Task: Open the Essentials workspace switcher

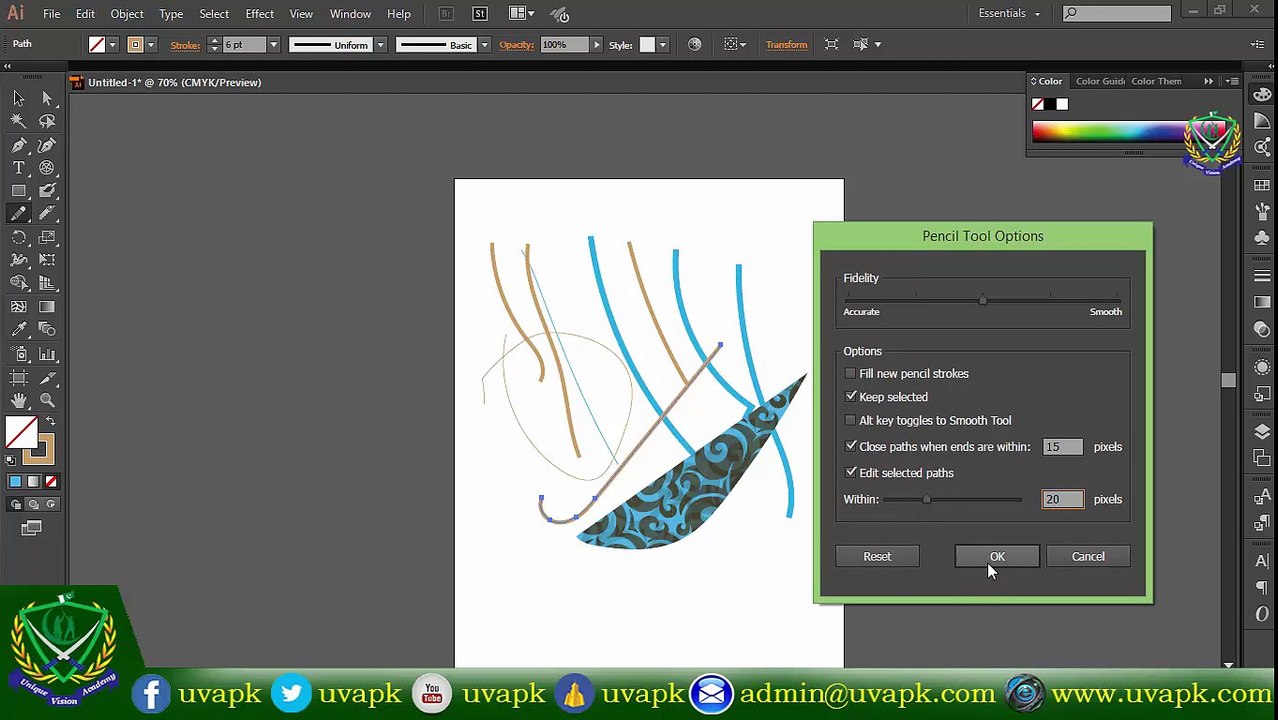Action: [1009, 13]
